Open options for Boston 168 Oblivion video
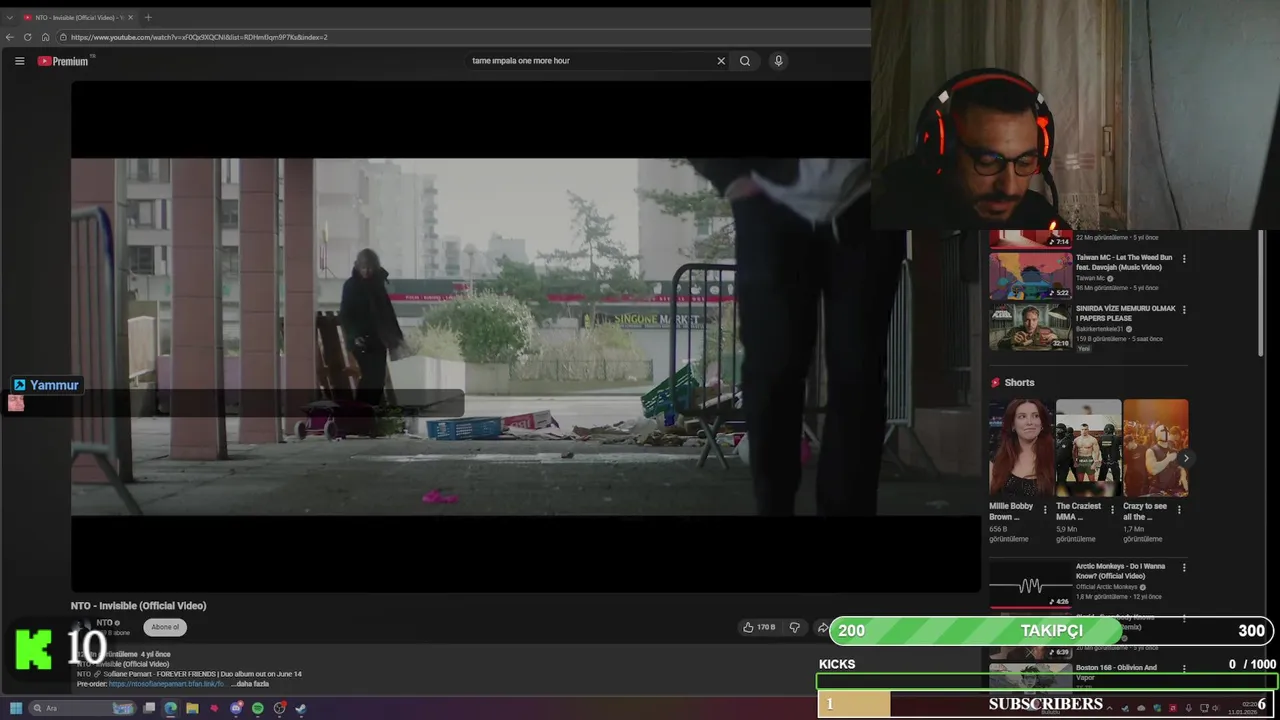This screenshot has height=720, width=1280. 1184,668
